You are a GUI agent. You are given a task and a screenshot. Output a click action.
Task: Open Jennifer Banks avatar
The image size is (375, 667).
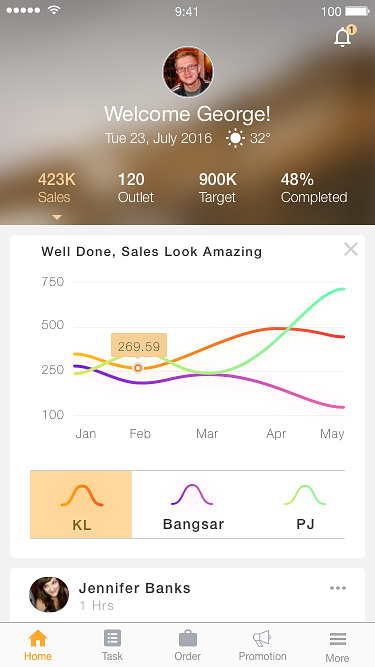click(49, 595)
